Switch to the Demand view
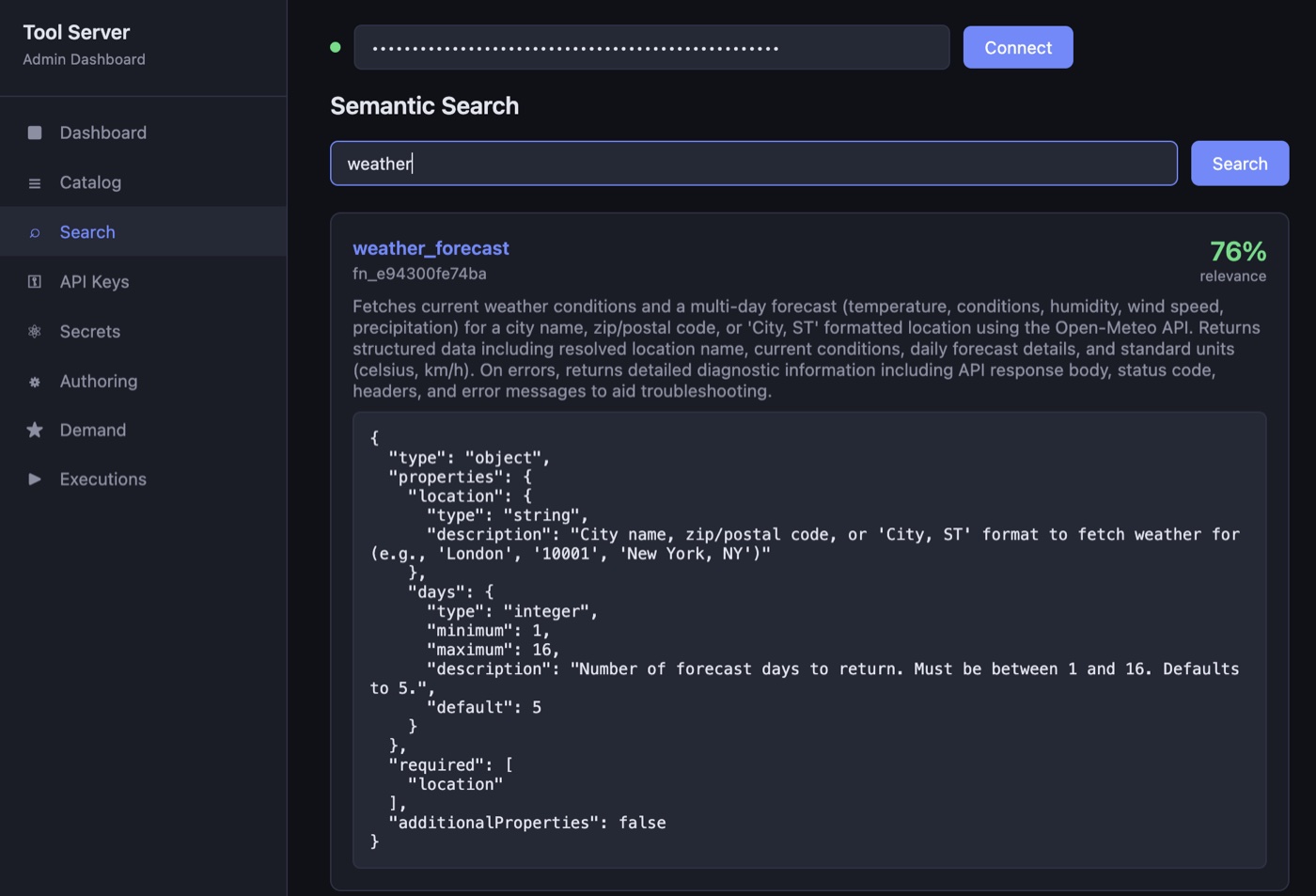1316x896 pixels. click(143, 430)
